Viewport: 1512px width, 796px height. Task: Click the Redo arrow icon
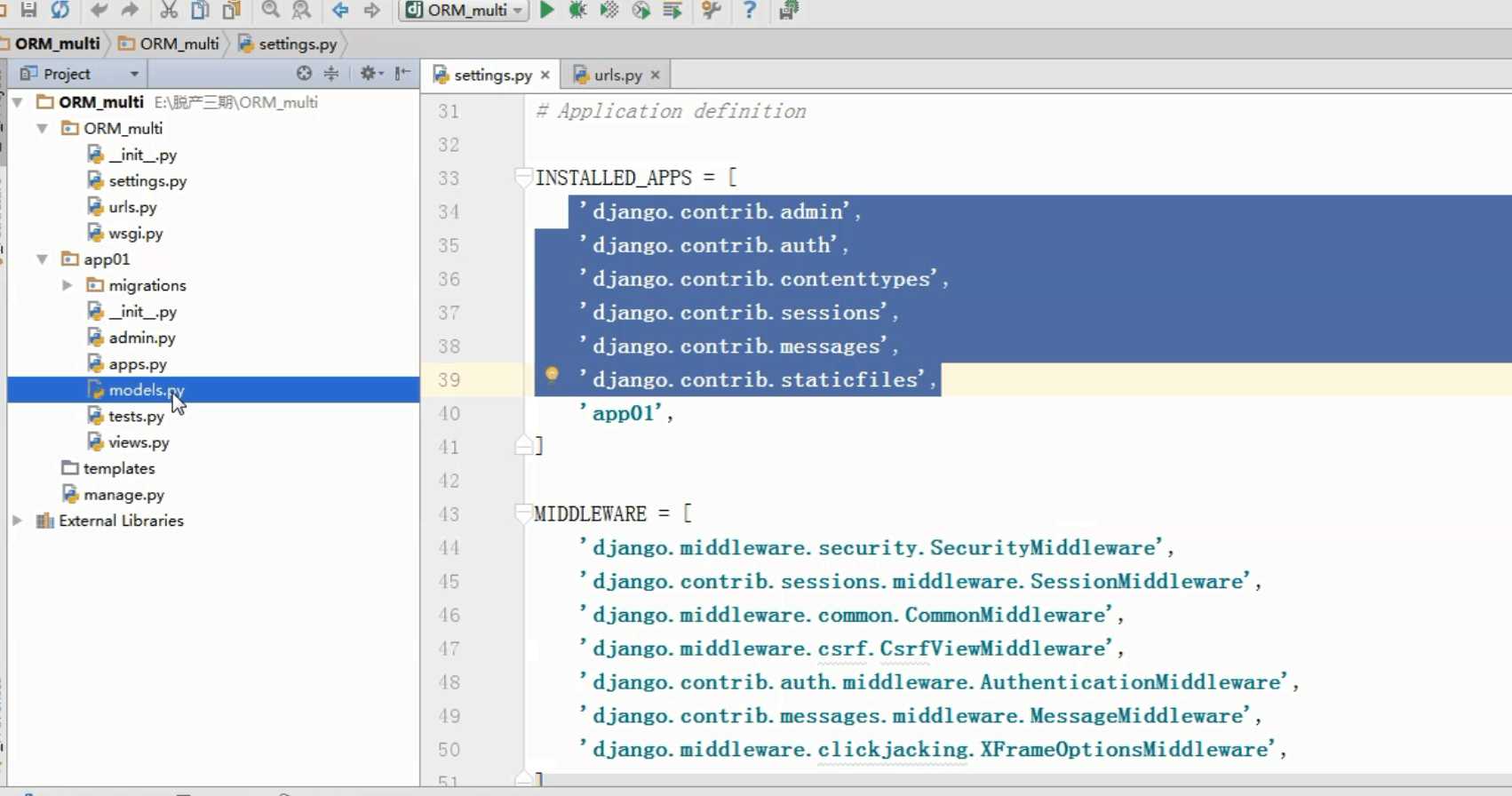[131, 10]
